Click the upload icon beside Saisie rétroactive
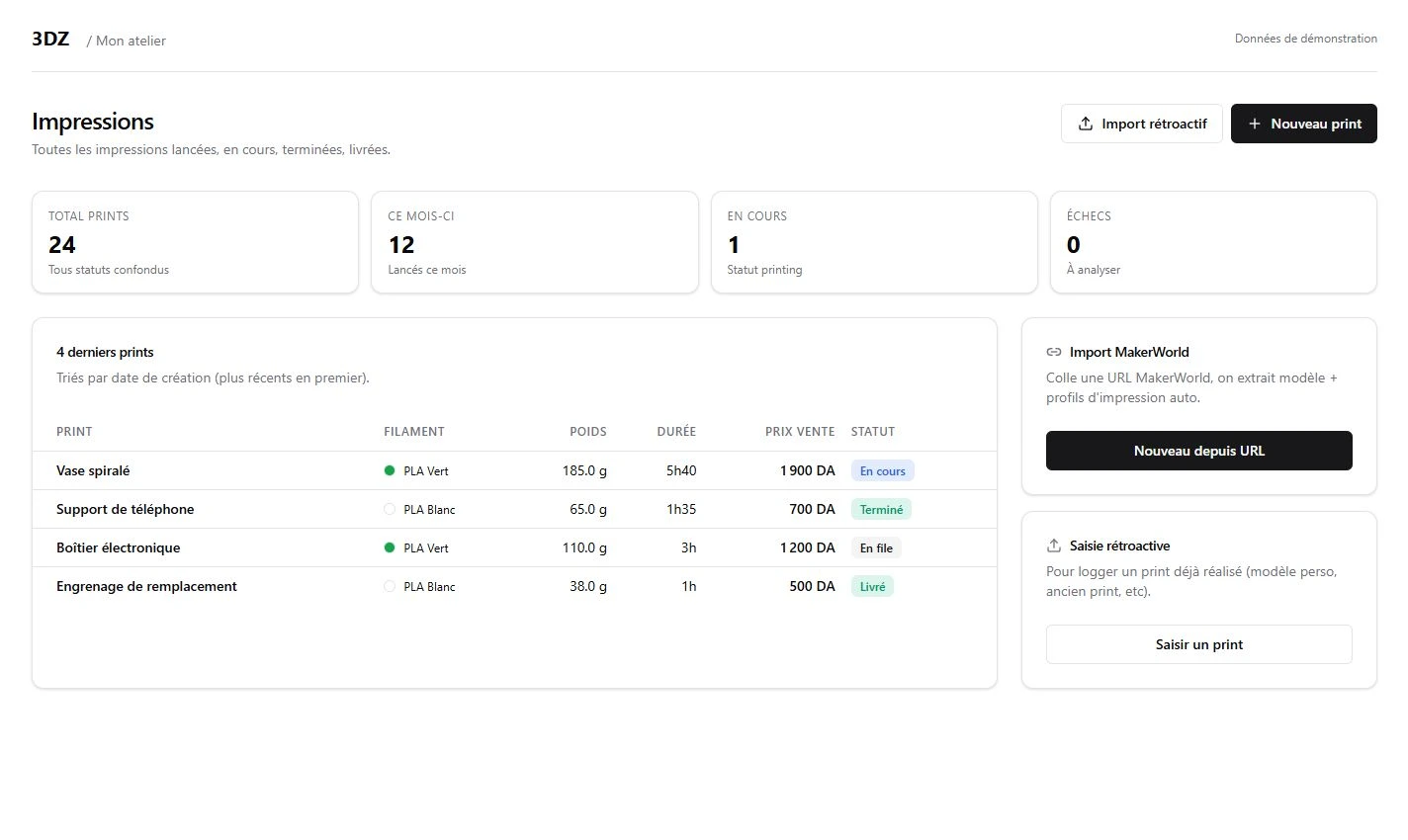1408x840 pixels. tap(1054, 546)
